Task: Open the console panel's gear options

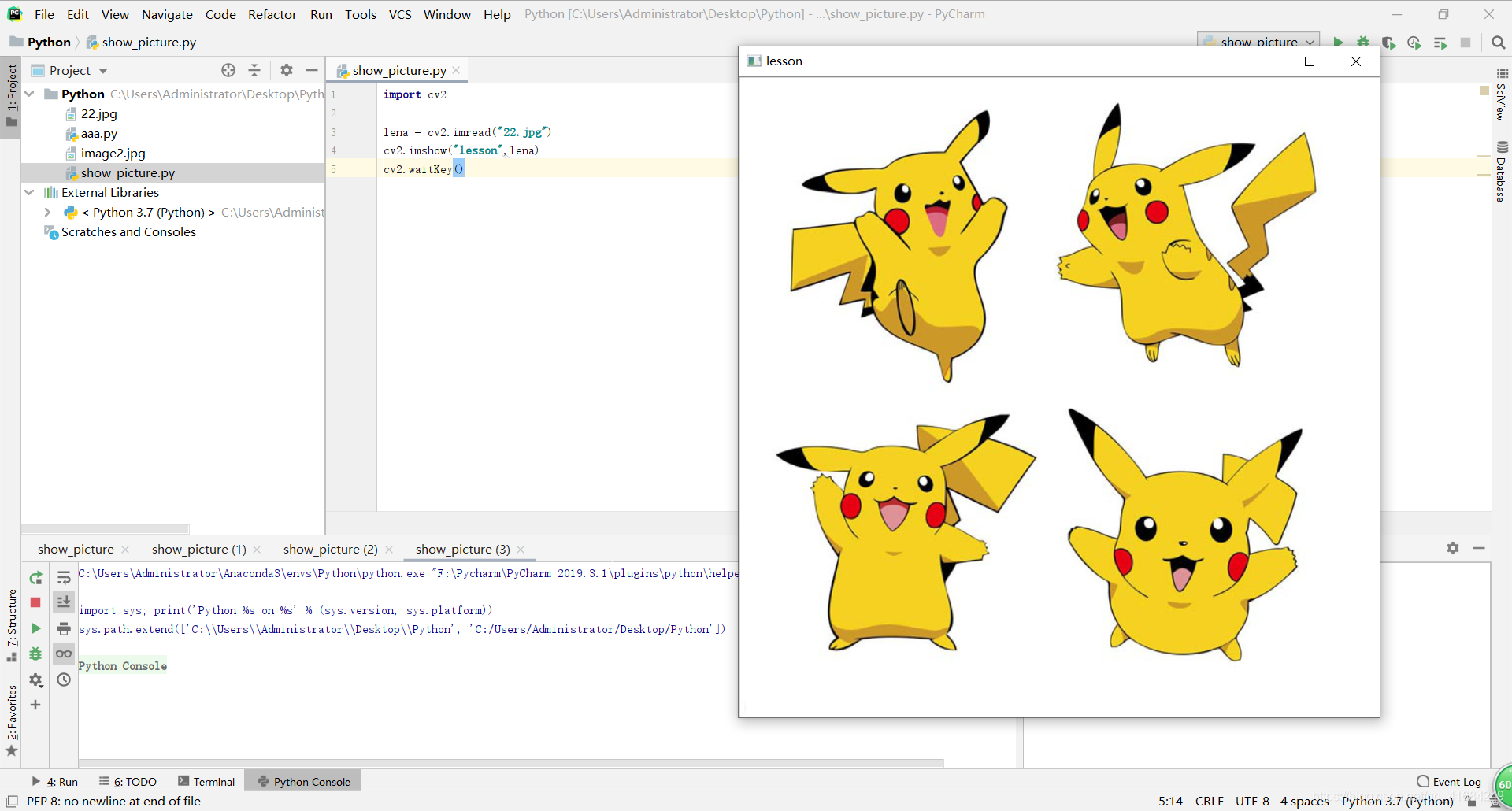Action: 1453,548
